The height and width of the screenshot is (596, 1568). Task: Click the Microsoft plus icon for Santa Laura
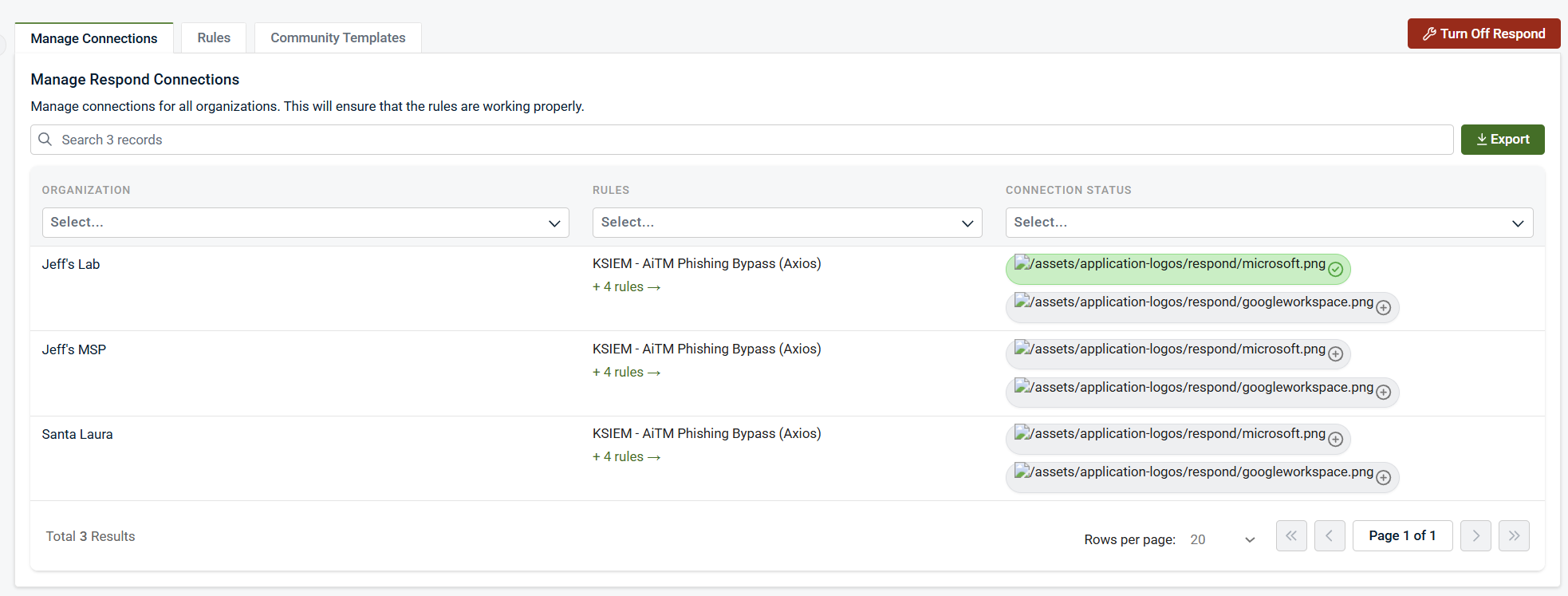[1335, 440]
